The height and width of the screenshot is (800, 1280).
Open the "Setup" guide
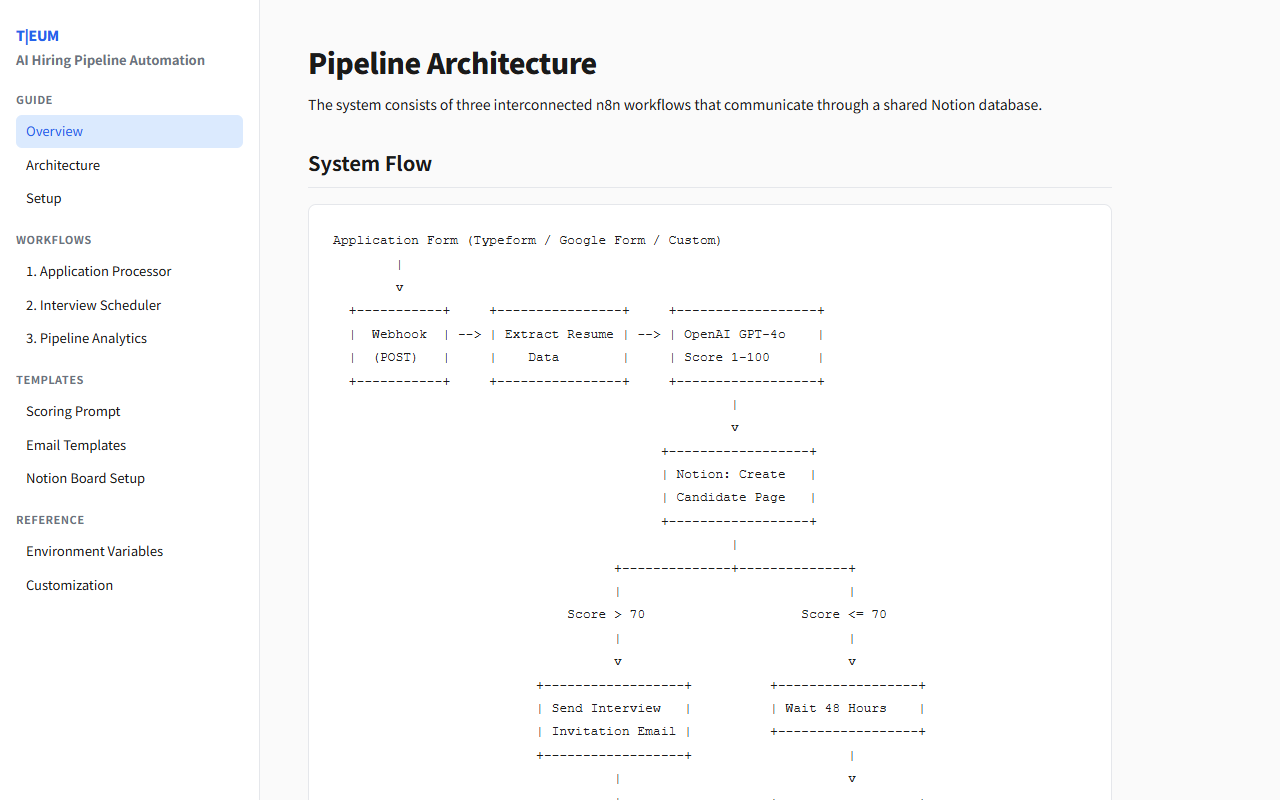(43, 198)
